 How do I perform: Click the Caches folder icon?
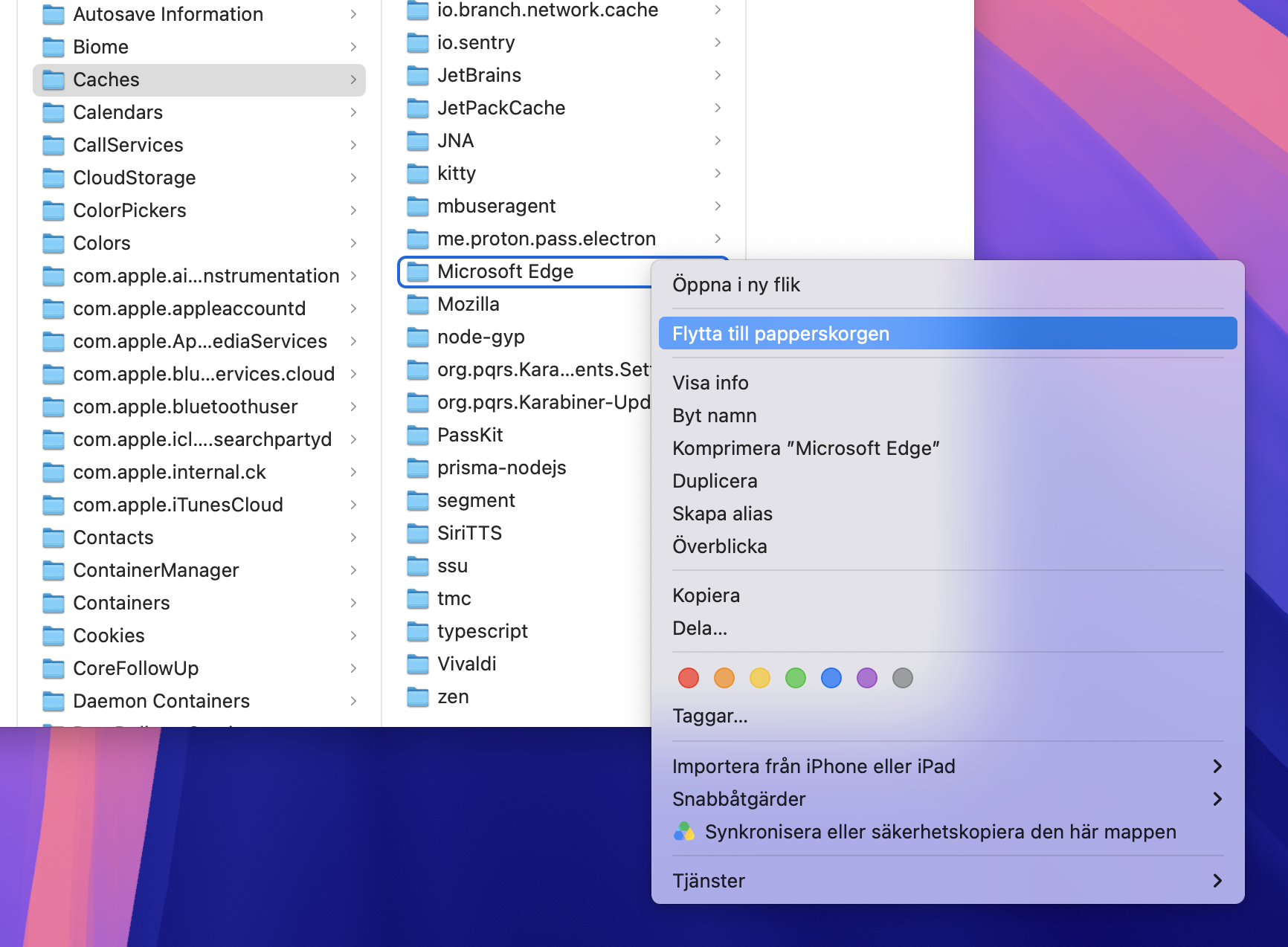[54, 80]
